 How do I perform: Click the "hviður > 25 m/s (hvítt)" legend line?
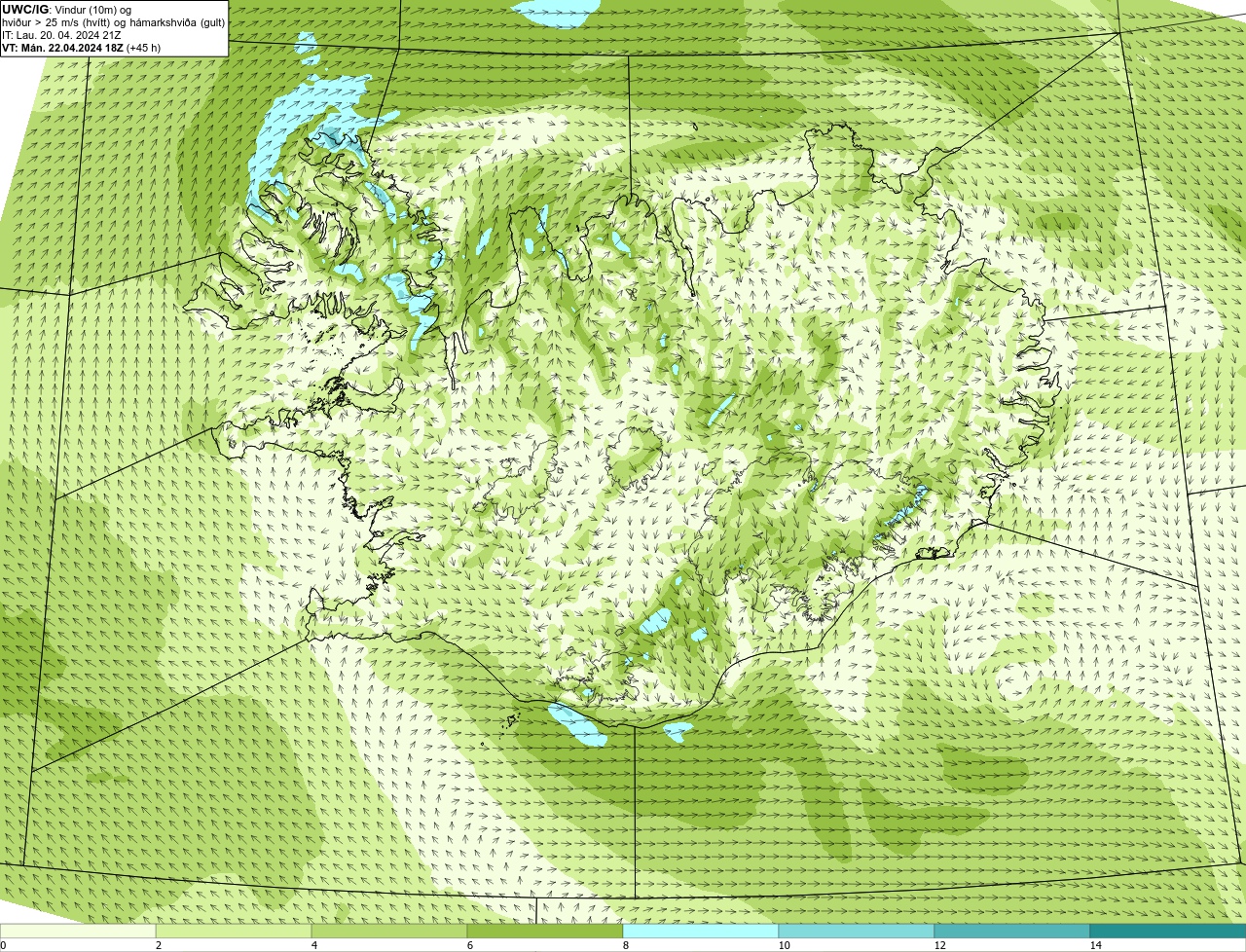pyautogui.click(x=113, y=22)
